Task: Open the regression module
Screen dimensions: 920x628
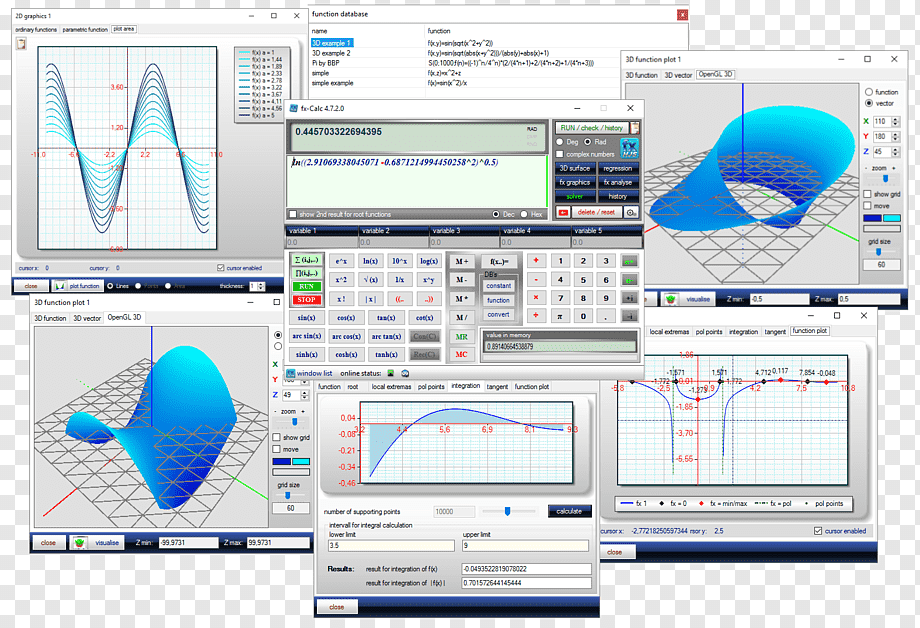Action: [x=618, y=168]
